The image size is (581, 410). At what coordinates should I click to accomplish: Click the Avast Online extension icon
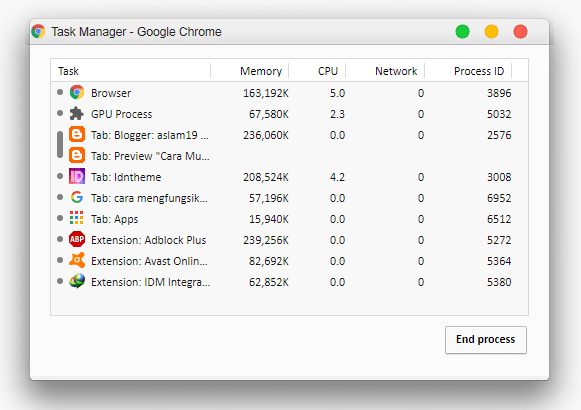(77, 261)
